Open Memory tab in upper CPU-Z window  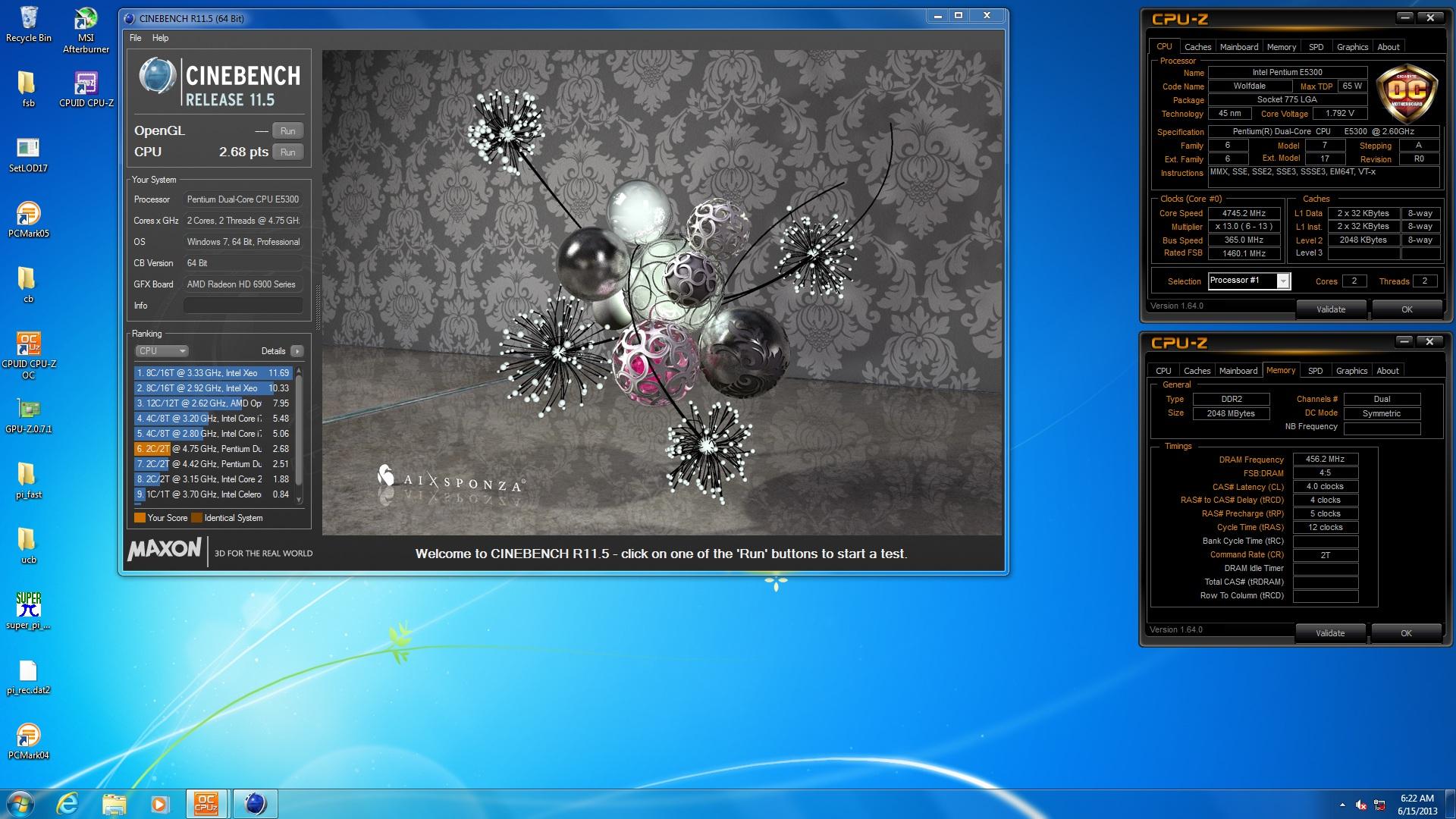click(x=1282, y=47)
